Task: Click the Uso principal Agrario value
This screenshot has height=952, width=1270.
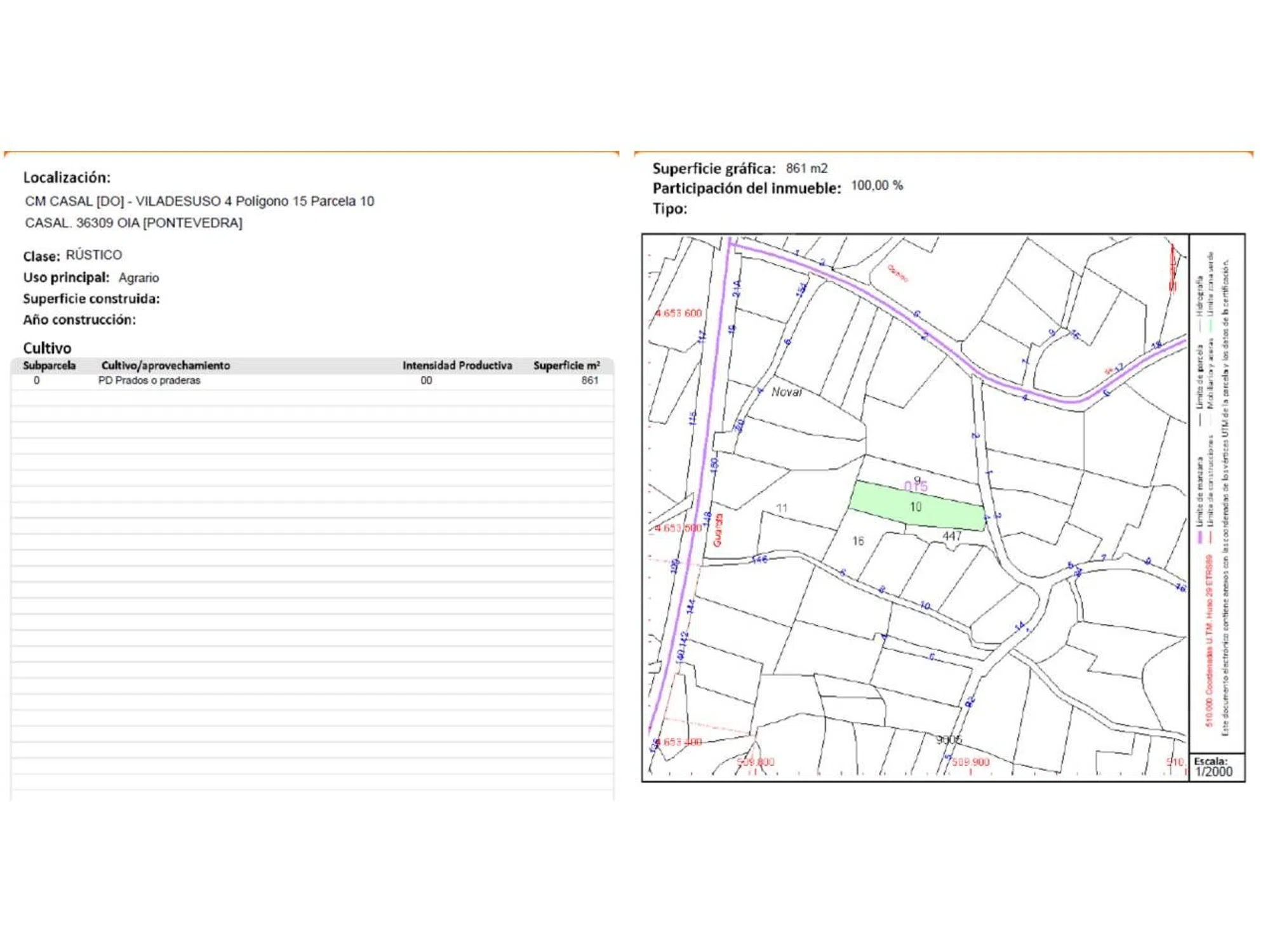Action: point(138,278)
